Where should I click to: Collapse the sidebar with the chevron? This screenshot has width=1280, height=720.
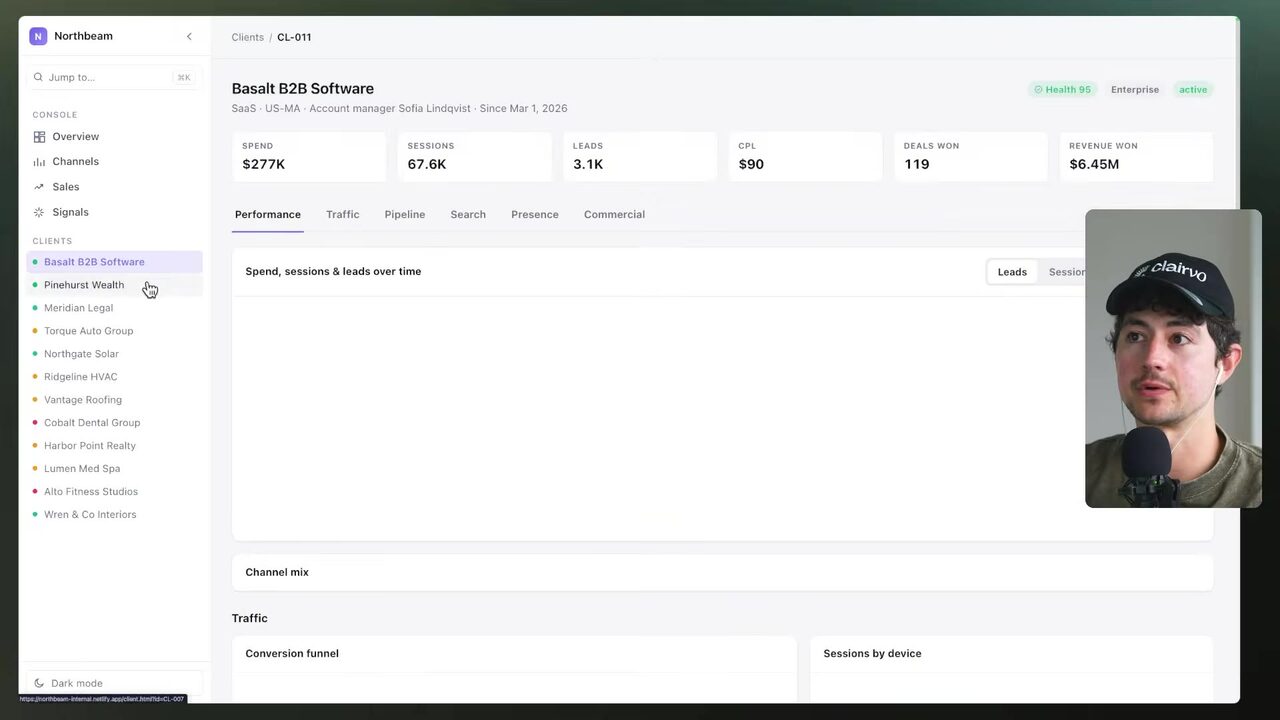coord(189,37)
